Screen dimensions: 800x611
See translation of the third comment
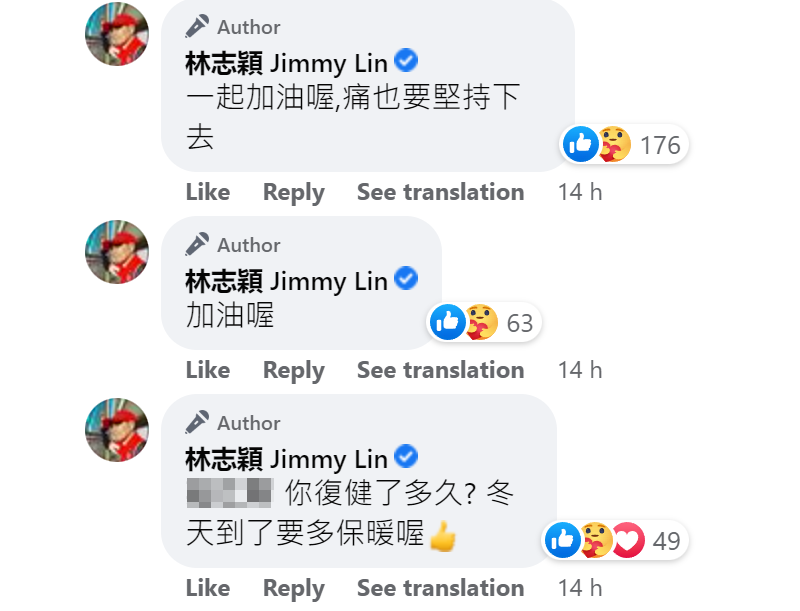point(440,588)
